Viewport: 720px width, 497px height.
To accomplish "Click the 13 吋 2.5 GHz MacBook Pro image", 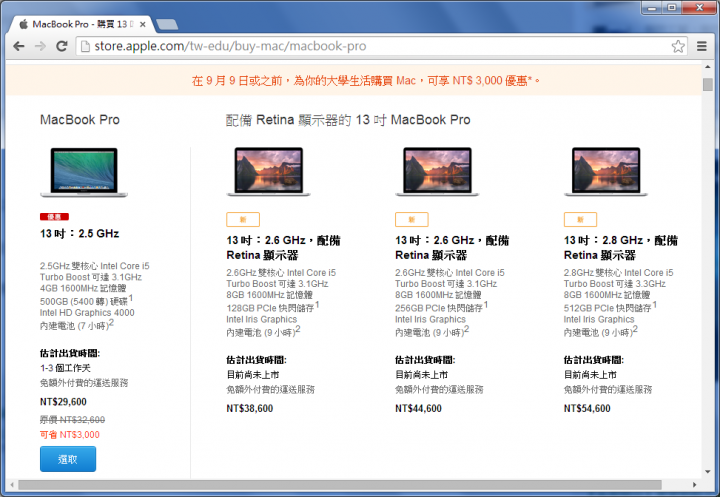I will tap(84, 172).
